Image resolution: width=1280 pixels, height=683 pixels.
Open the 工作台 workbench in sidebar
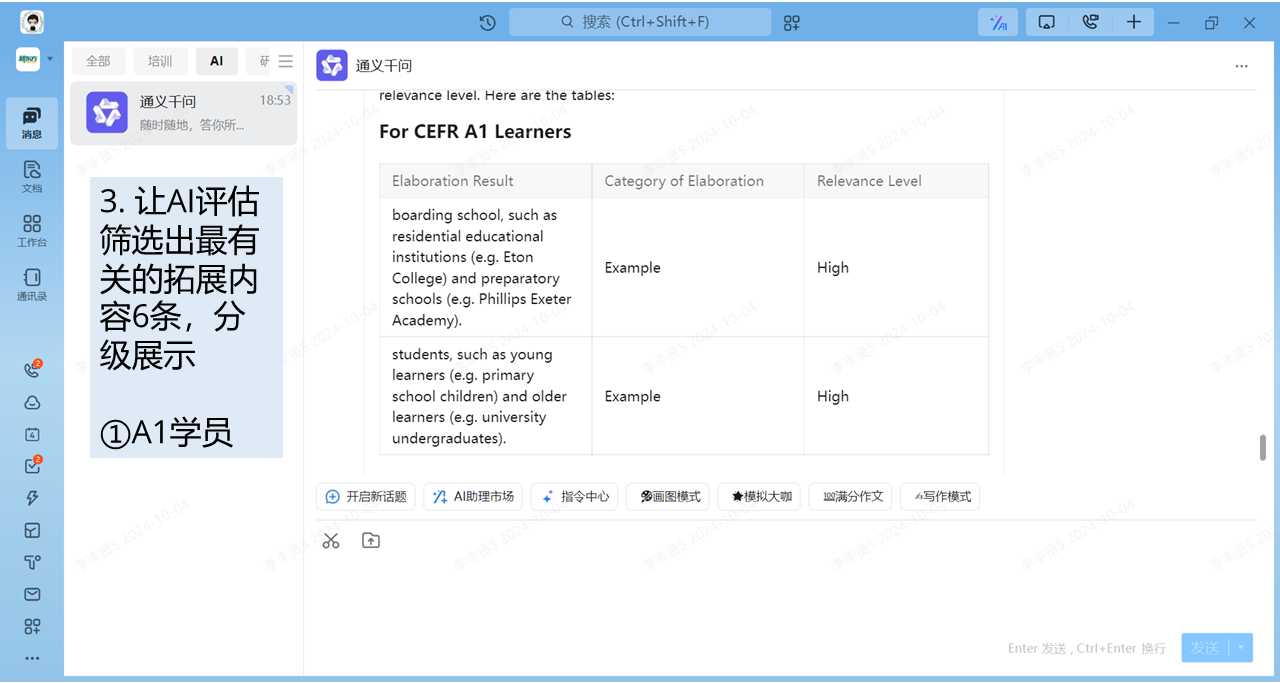coord(32,230)
